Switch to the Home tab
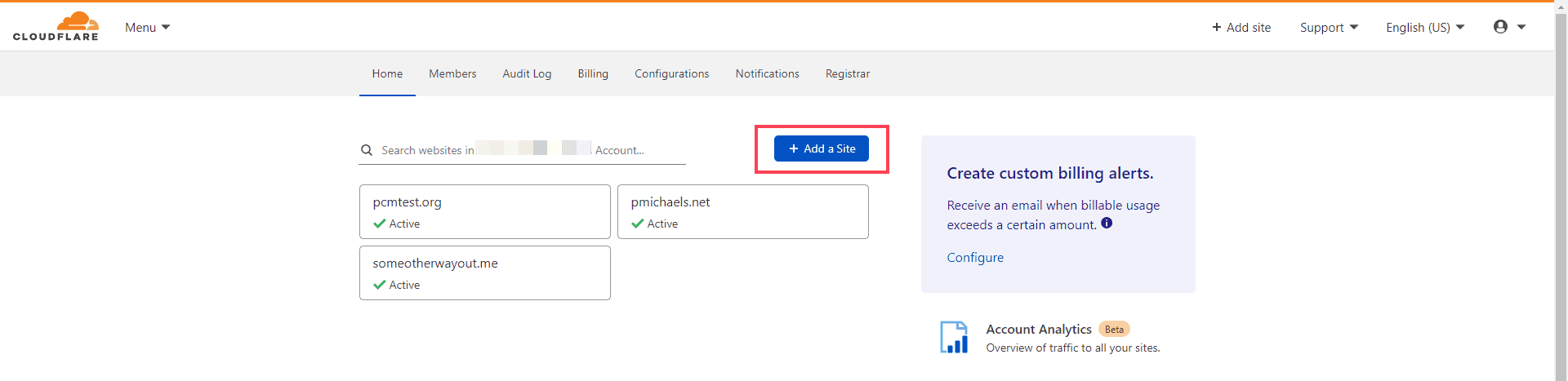 click(387, 73)
